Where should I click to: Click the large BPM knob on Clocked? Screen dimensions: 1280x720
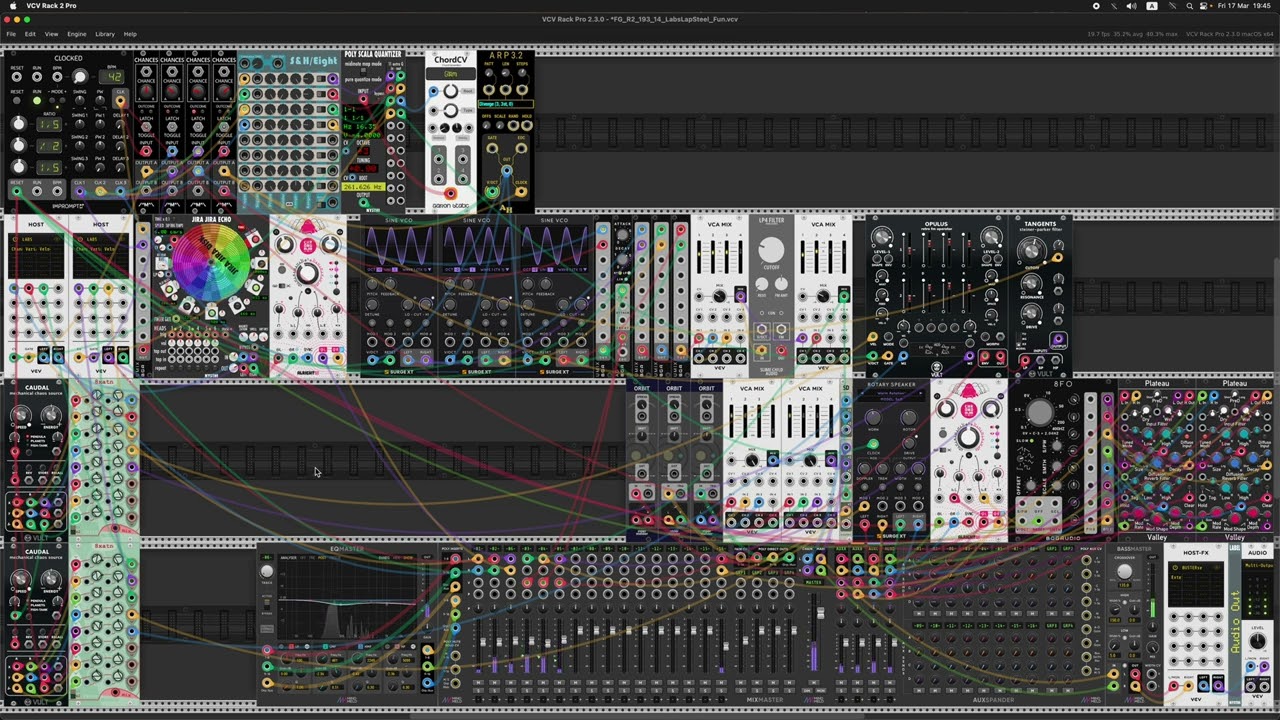point(80,77)
